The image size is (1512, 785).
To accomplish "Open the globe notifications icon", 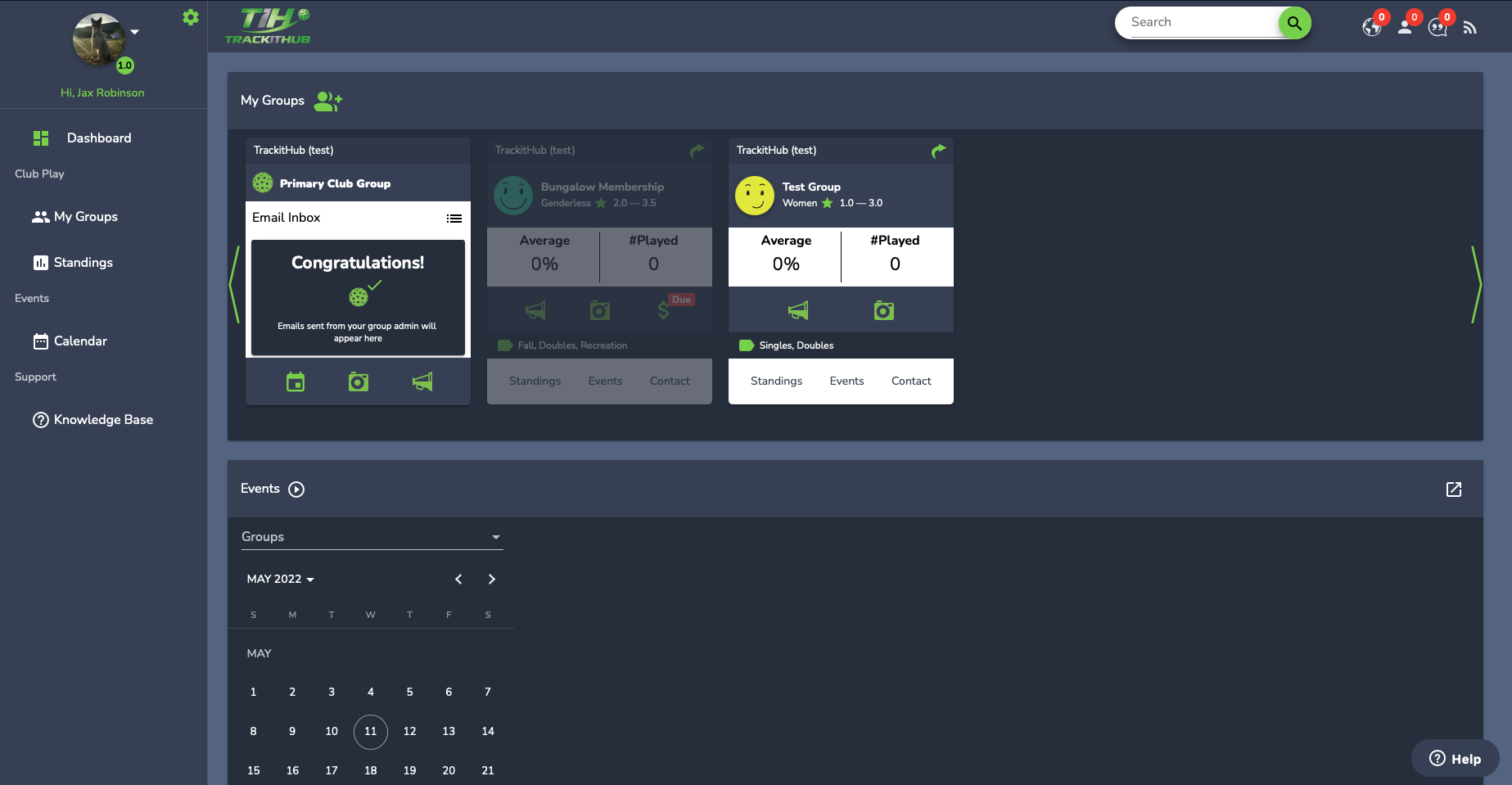I will point(1372,27).
